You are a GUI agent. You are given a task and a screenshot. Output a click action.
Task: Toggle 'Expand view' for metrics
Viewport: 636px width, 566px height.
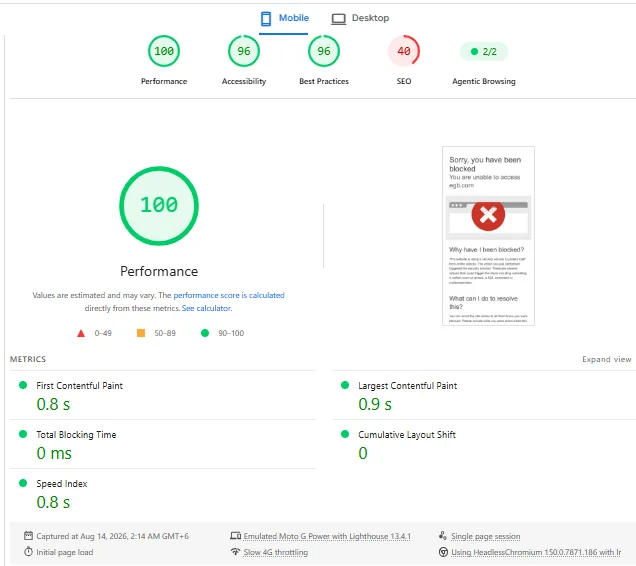606,359
